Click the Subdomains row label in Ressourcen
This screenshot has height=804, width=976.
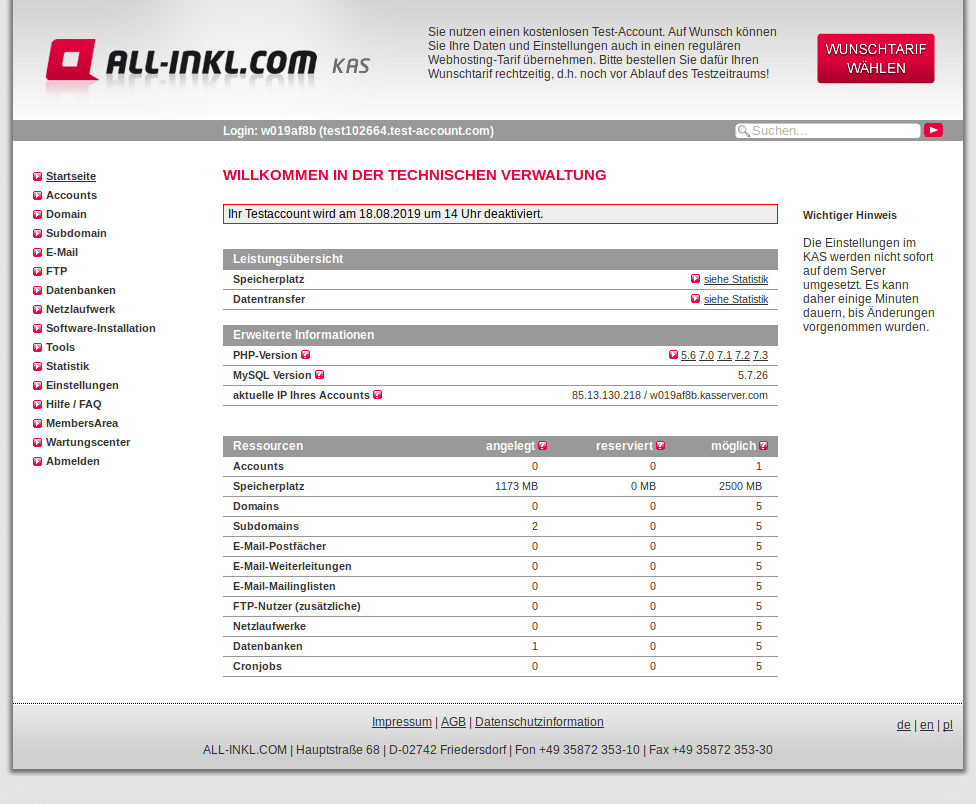pos(266,526)
